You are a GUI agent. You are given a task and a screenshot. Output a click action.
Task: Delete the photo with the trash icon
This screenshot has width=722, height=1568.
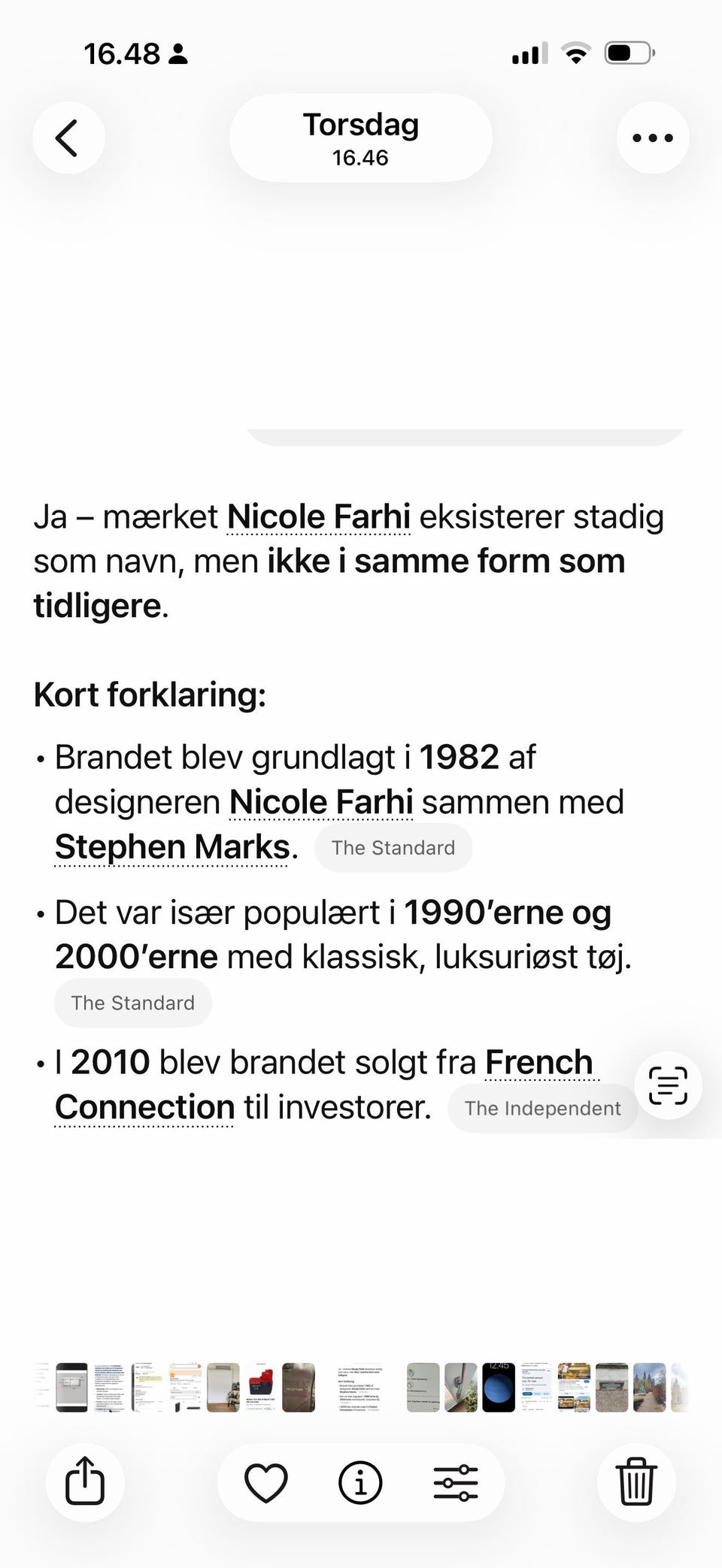[x=636, y=1482]
